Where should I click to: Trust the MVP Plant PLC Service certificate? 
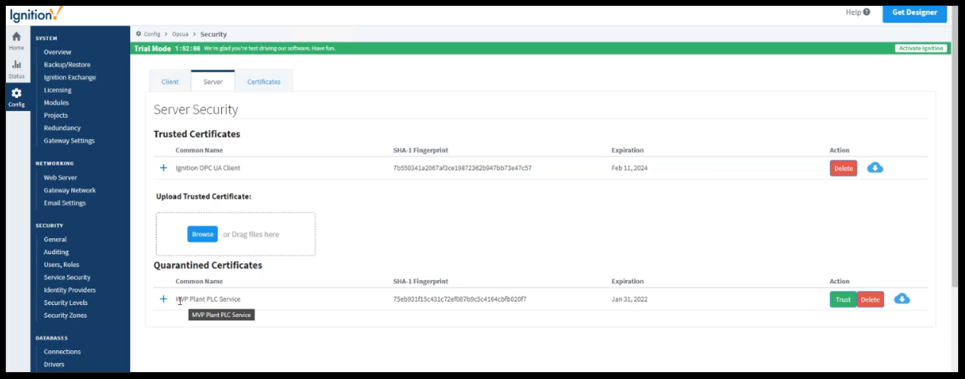(843, 300)
